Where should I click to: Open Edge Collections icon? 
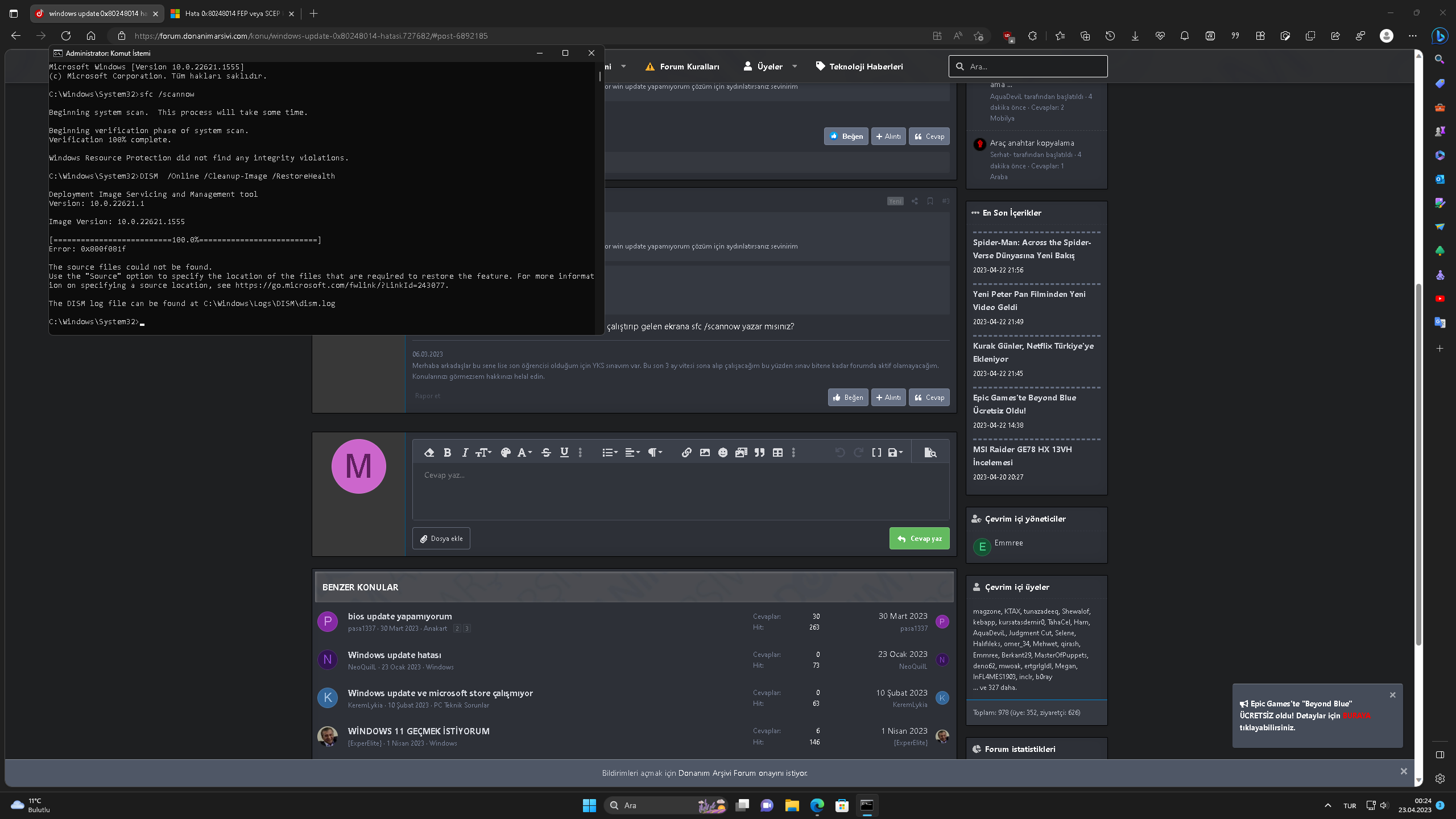(x=1085, y=36)
